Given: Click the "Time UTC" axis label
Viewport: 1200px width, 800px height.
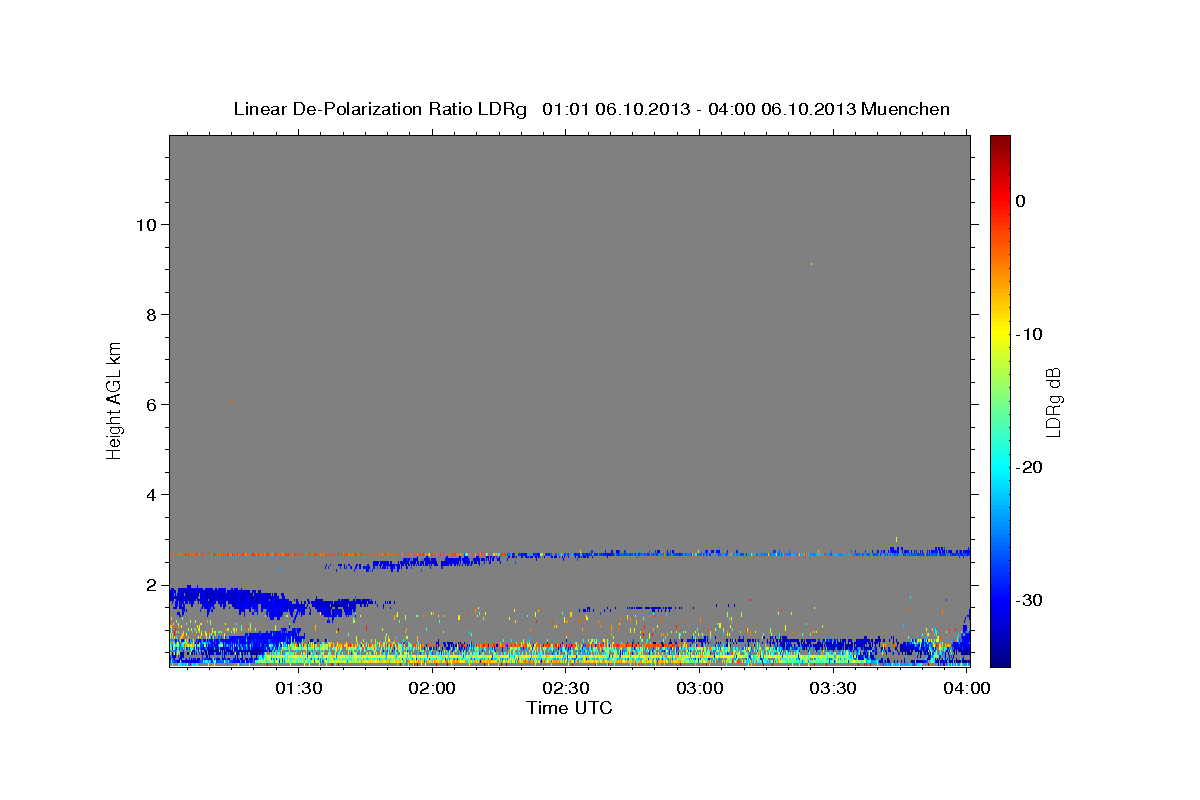Looking at the screenshot, I should tap(569, 708).
